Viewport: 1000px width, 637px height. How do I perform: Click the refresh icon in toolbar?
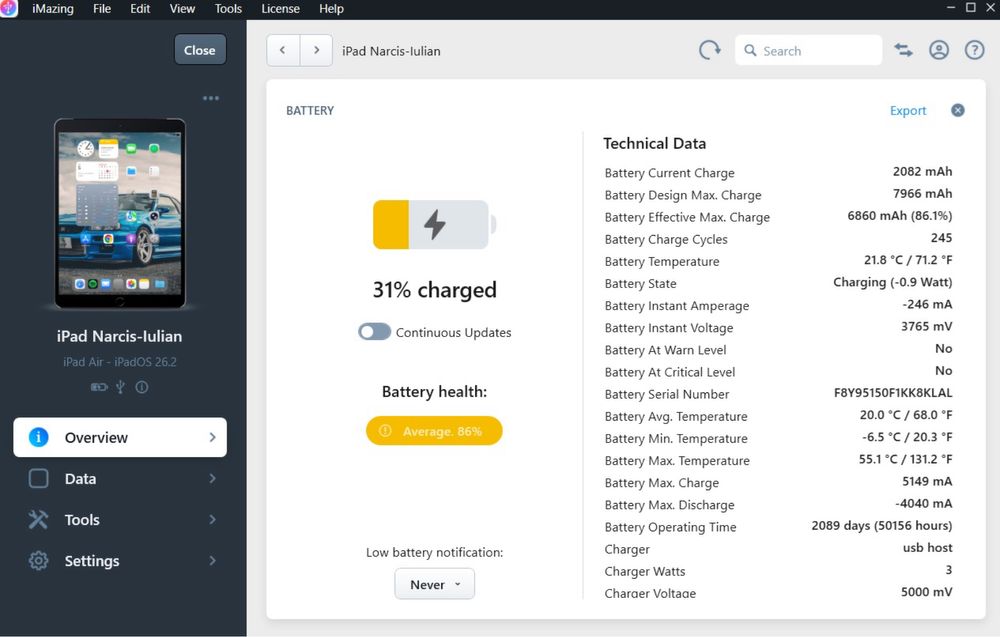(x=709, y=50)
